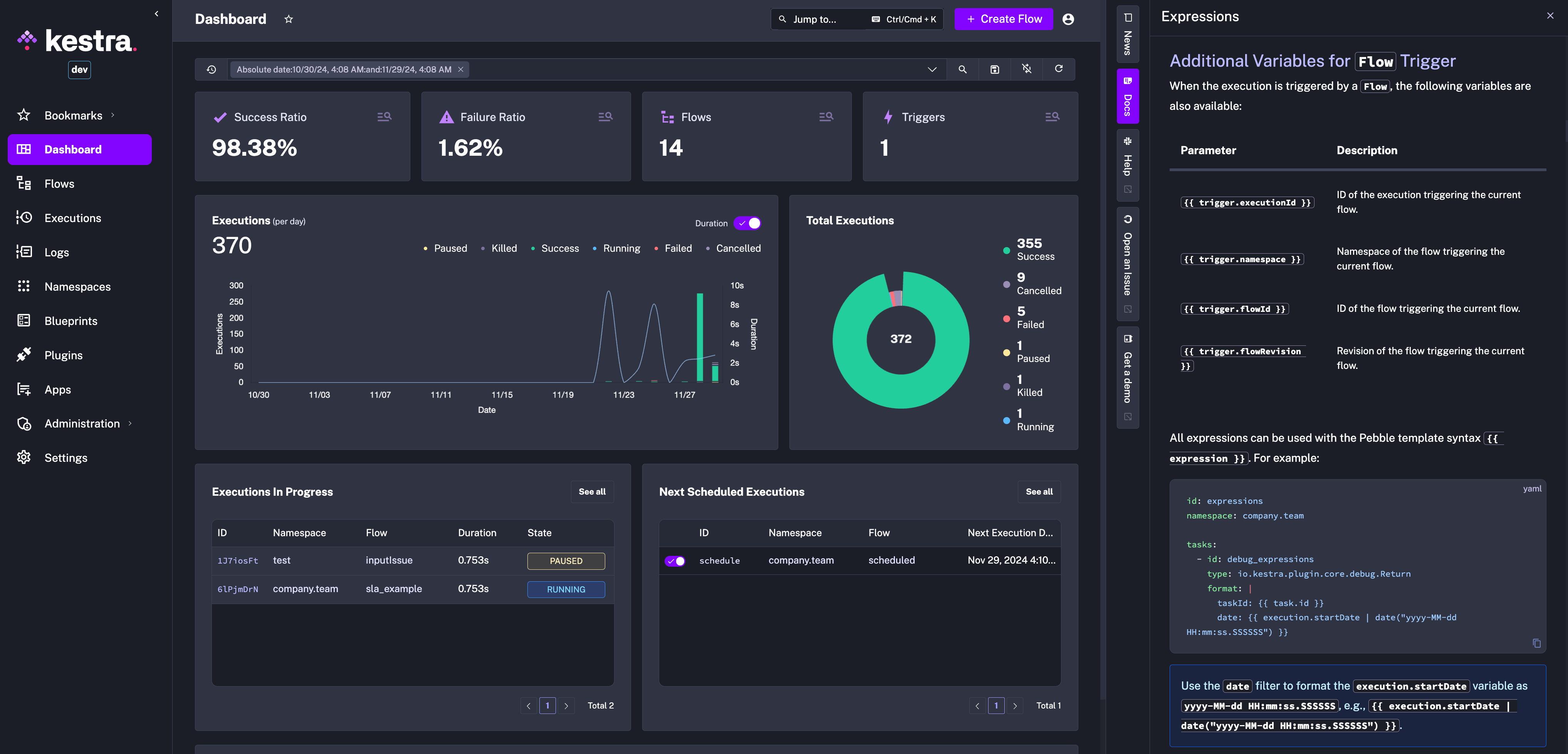Open the user profile account icon
This screenshot has height=754, width=1568.
(x=1068, y=20)
